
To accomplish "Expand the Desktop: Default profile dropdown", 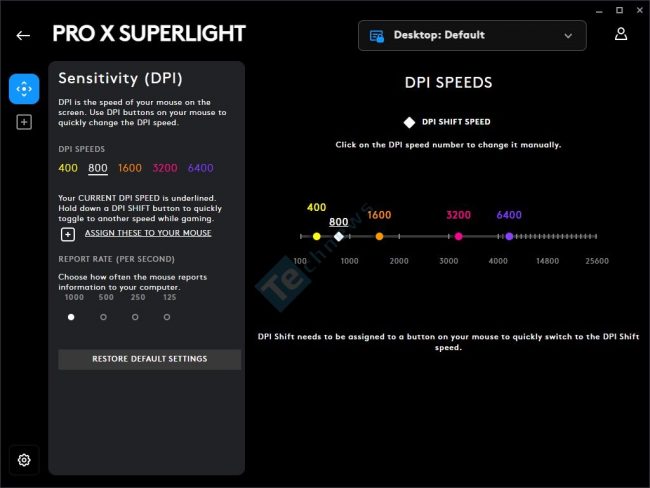I will [x=472, y=36].
